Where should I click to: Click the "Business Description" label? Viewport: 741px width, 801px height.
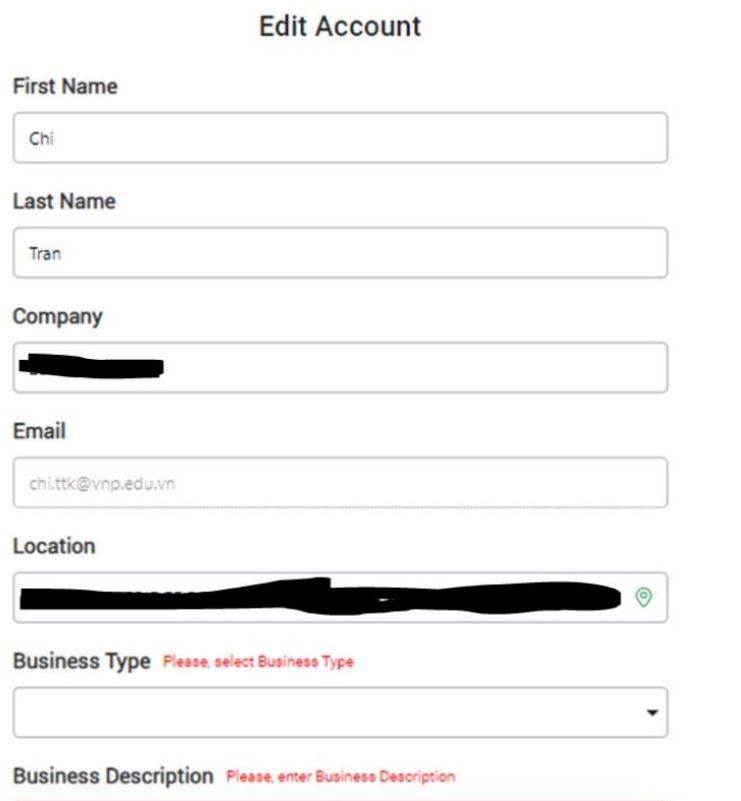(113, 776)
